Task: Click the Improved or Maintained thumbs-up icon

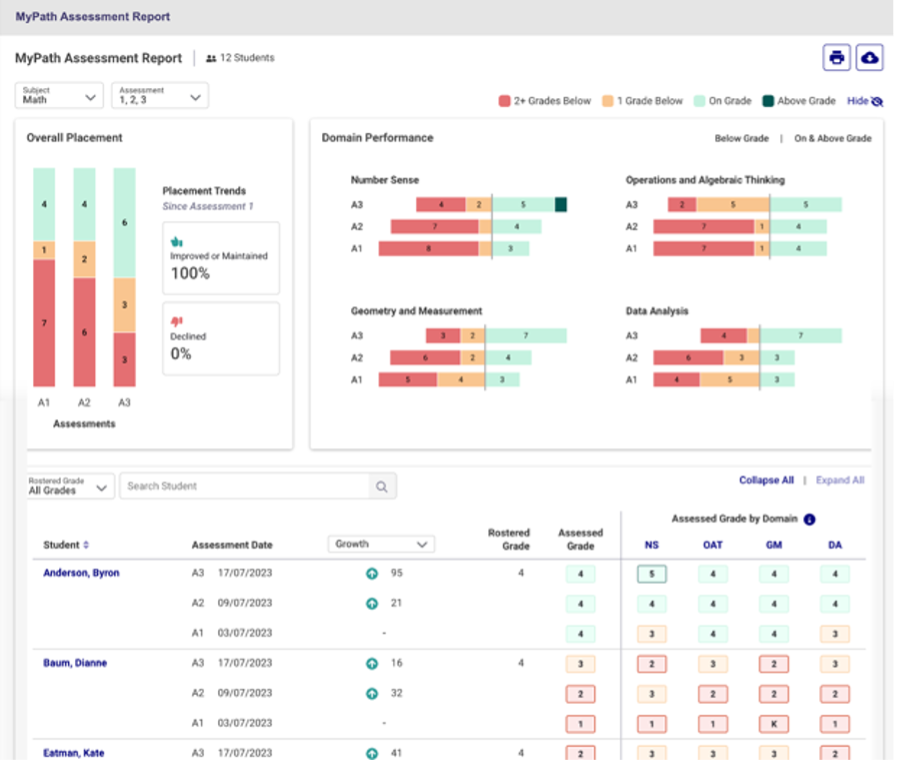Action: [x=178, y=242]
